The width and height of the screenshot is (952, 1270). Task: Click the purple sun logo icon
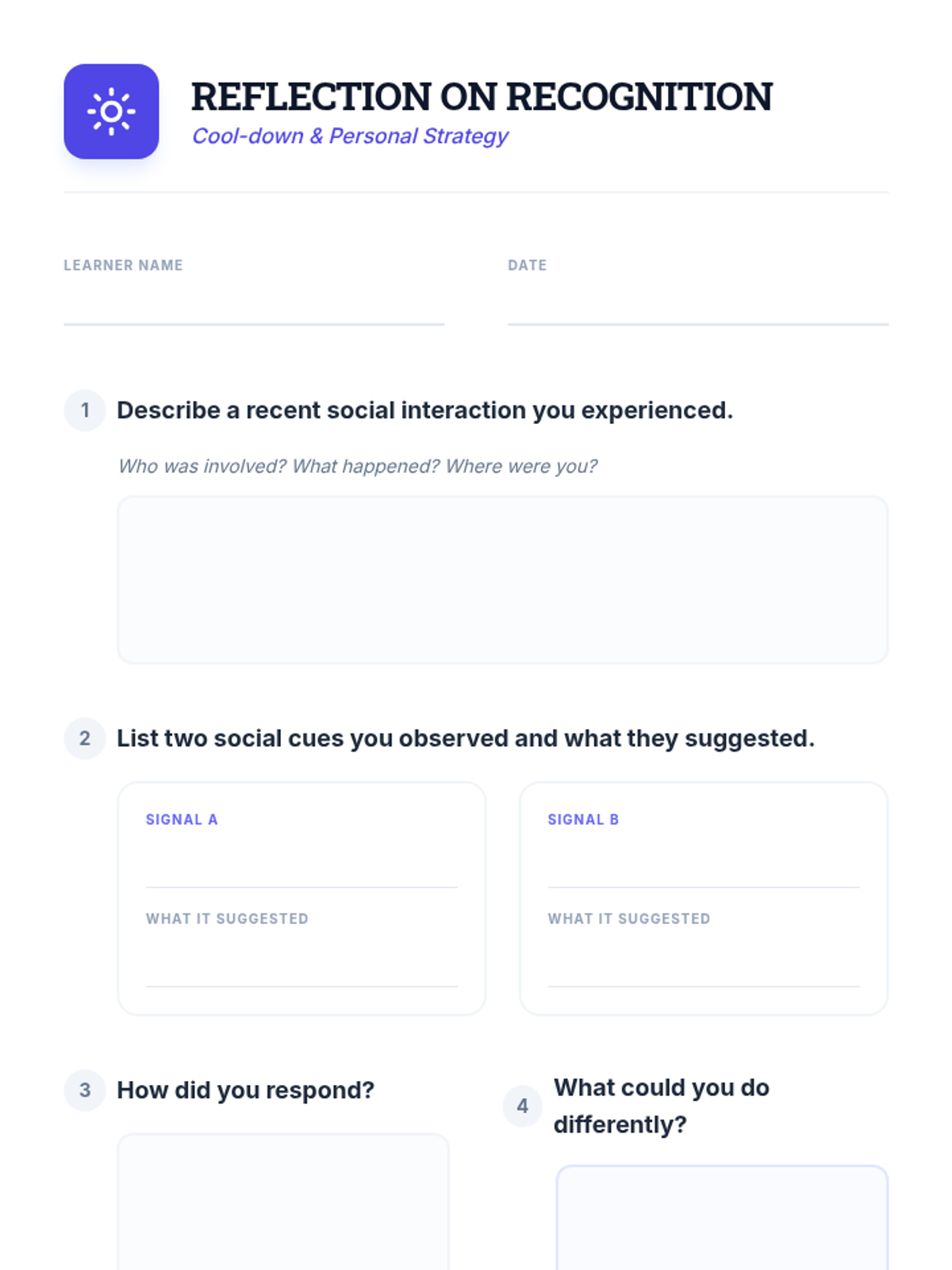(111, 111)
